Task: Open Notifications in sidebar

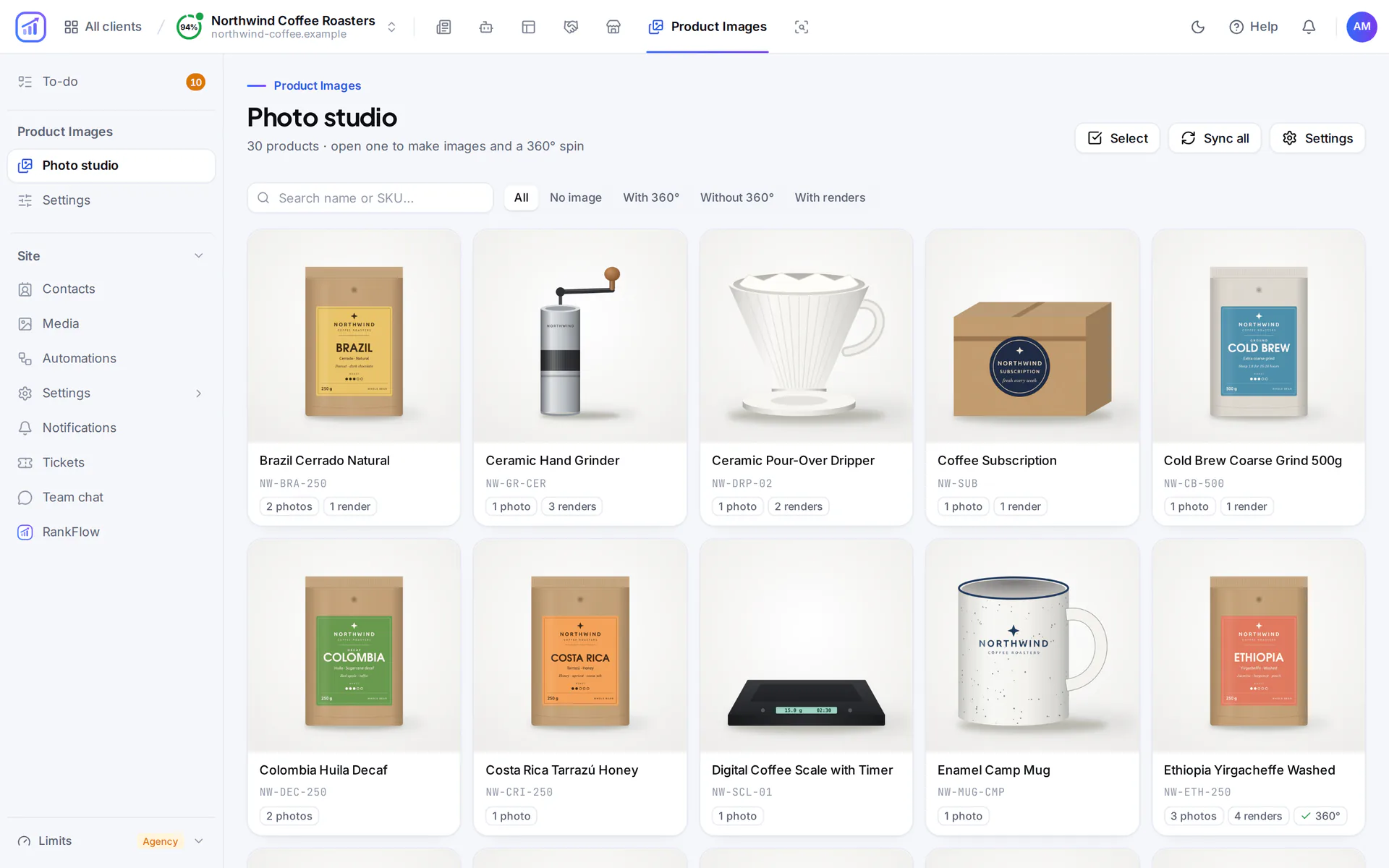Action: pos(111,428)
